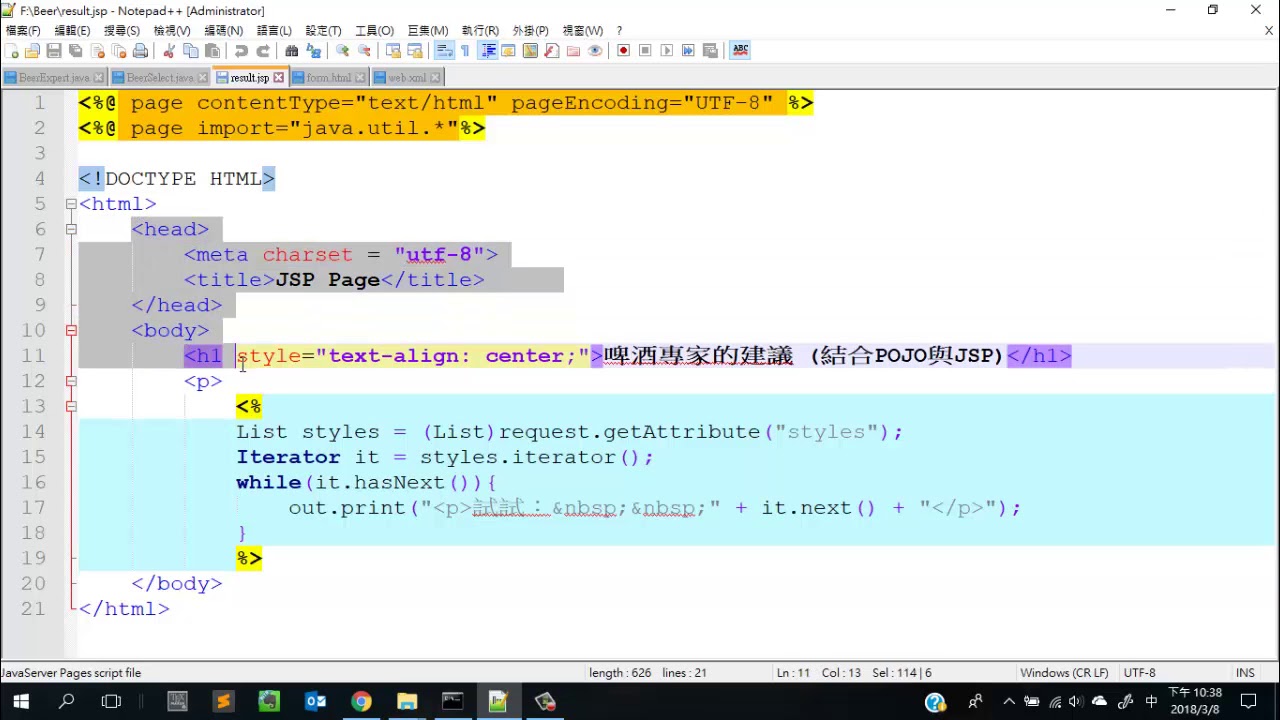Save the current file via toolbar

point(54,50)
